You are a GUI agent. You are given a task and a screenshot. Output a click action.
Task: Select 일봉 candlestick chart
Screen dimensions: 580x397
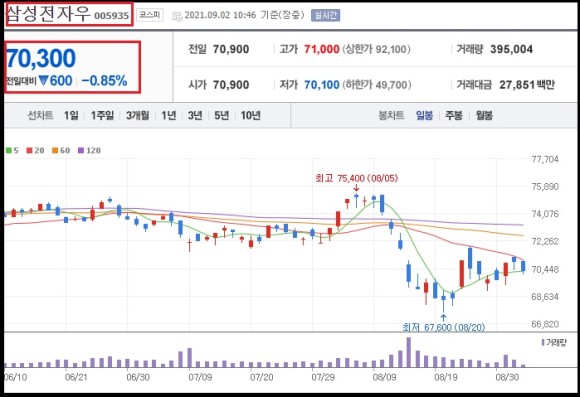[x=424, y=115]
